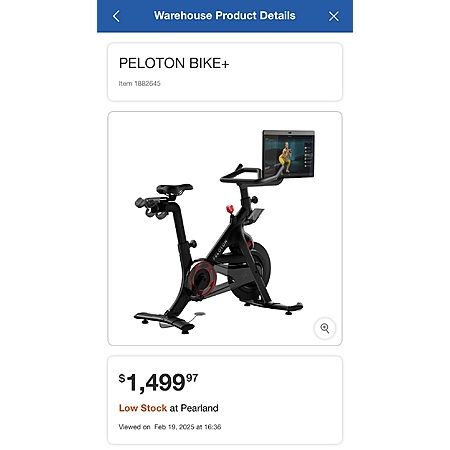Close the Warehouse Product Details screen
Viewport: 450px width, 450px height.
(334, 16)
